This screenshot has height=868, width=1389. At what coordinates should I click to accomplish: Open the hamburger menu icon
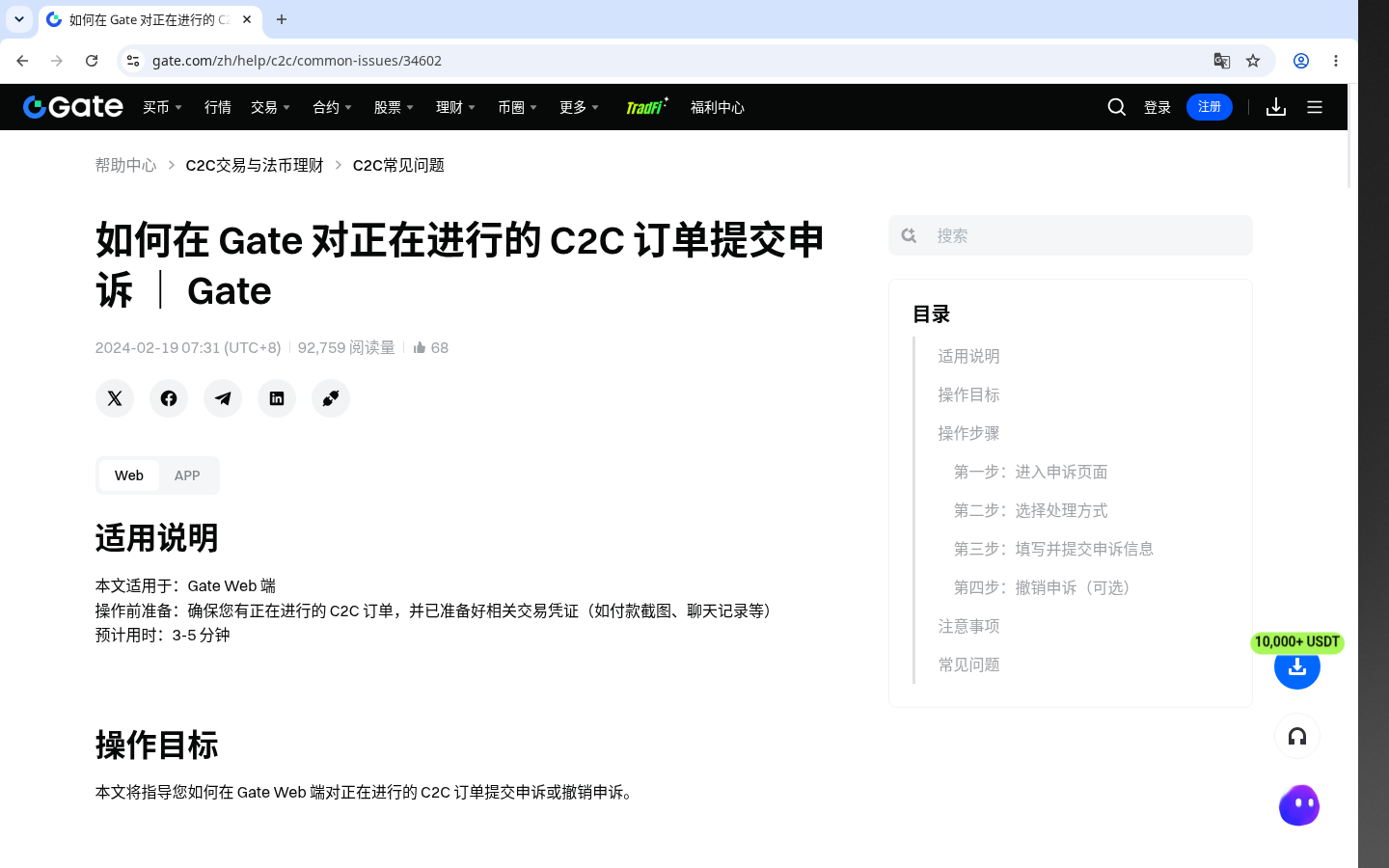[1315, 107]
